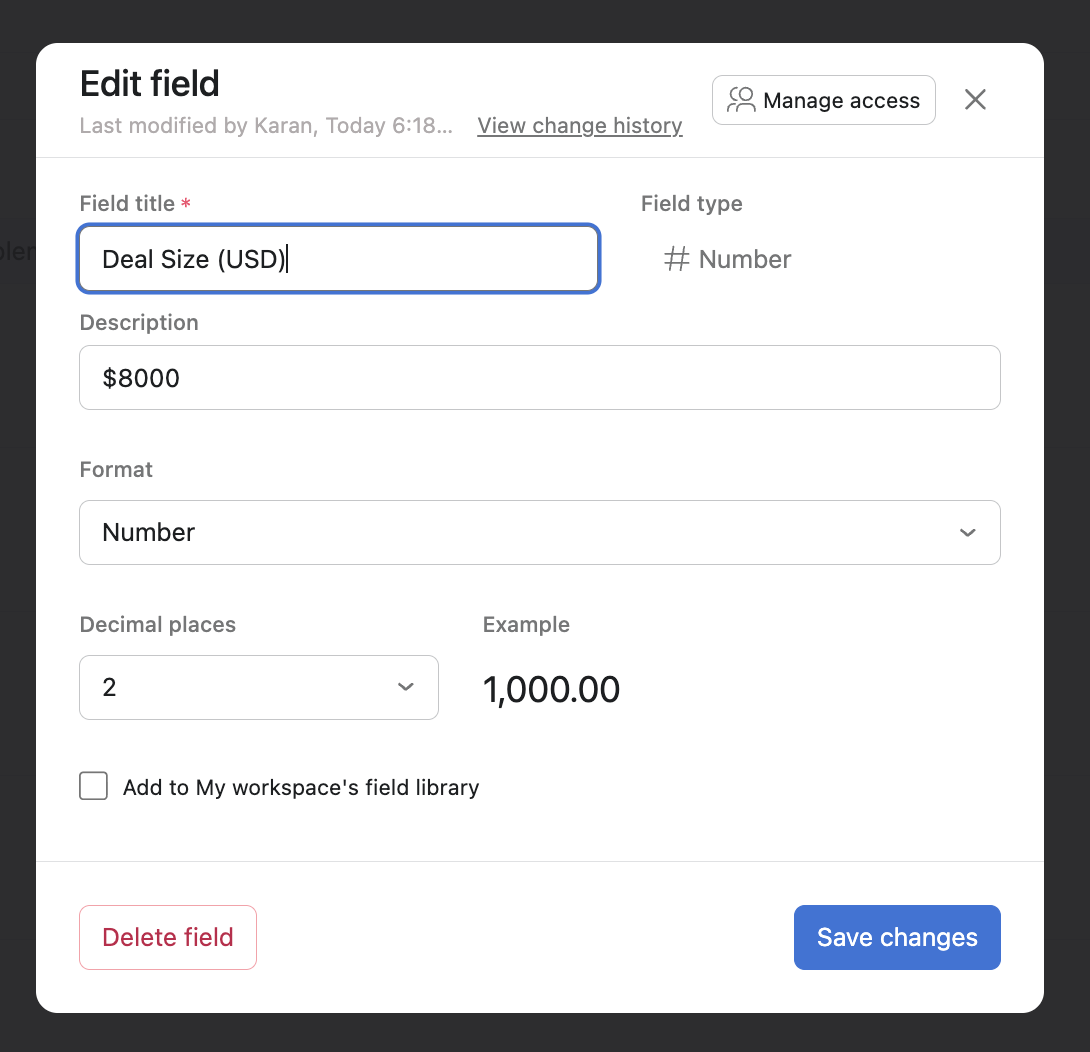Open the Decimal places dropdown set to 2
The image size is (1090, 1052).
click(258, 687)
